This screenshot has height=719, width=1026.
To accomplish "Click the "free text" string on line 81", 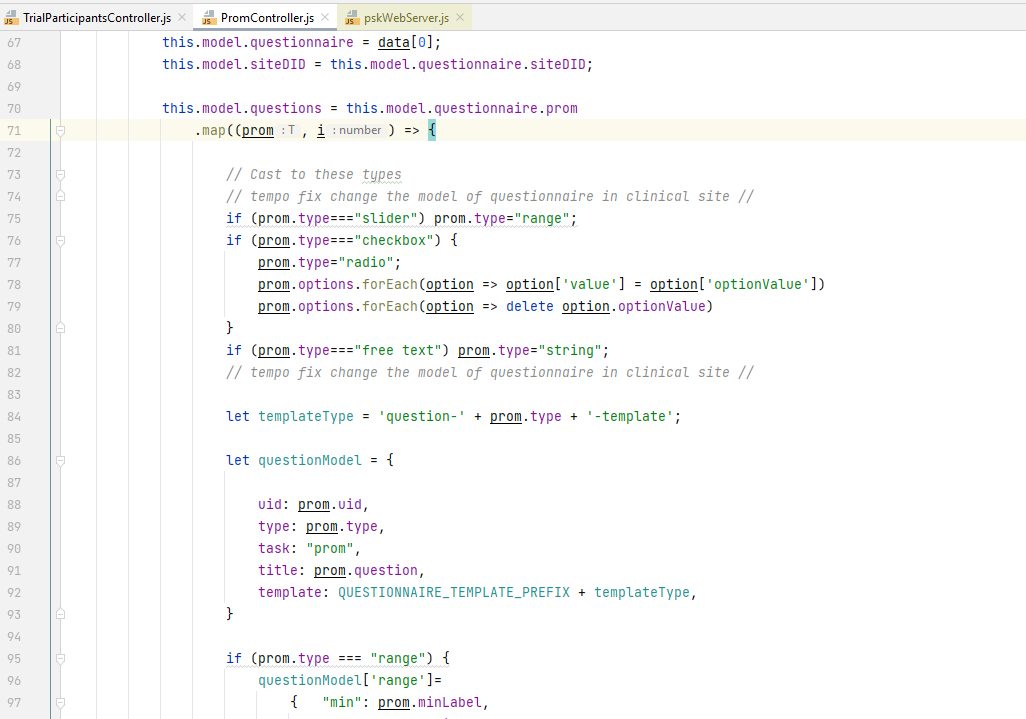I will click(x=398, y=351).
